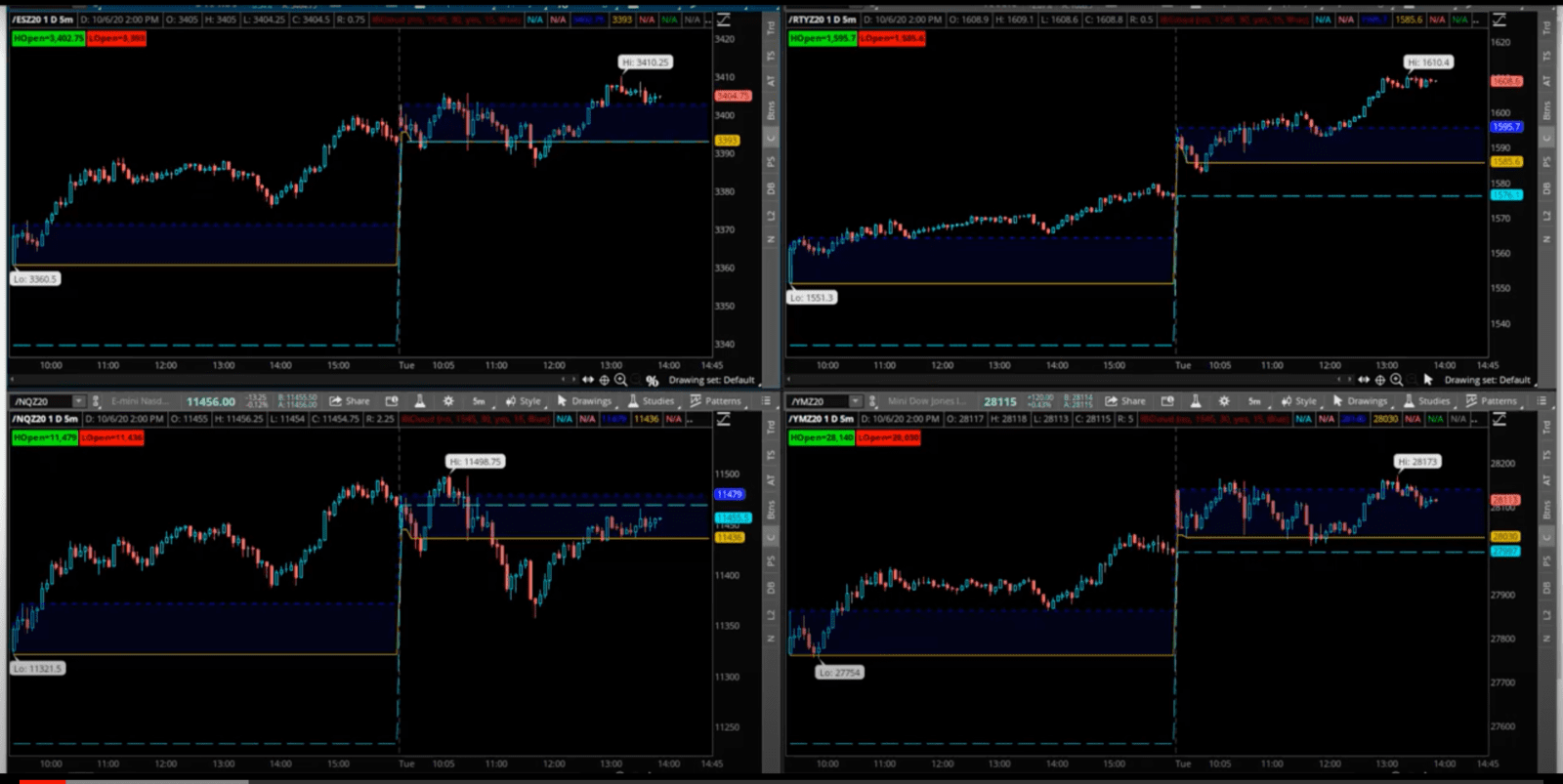Screen dimensions: 1563x784
Task: Click the /NQZ20 symbol input field
Action: tap(42, 401)
